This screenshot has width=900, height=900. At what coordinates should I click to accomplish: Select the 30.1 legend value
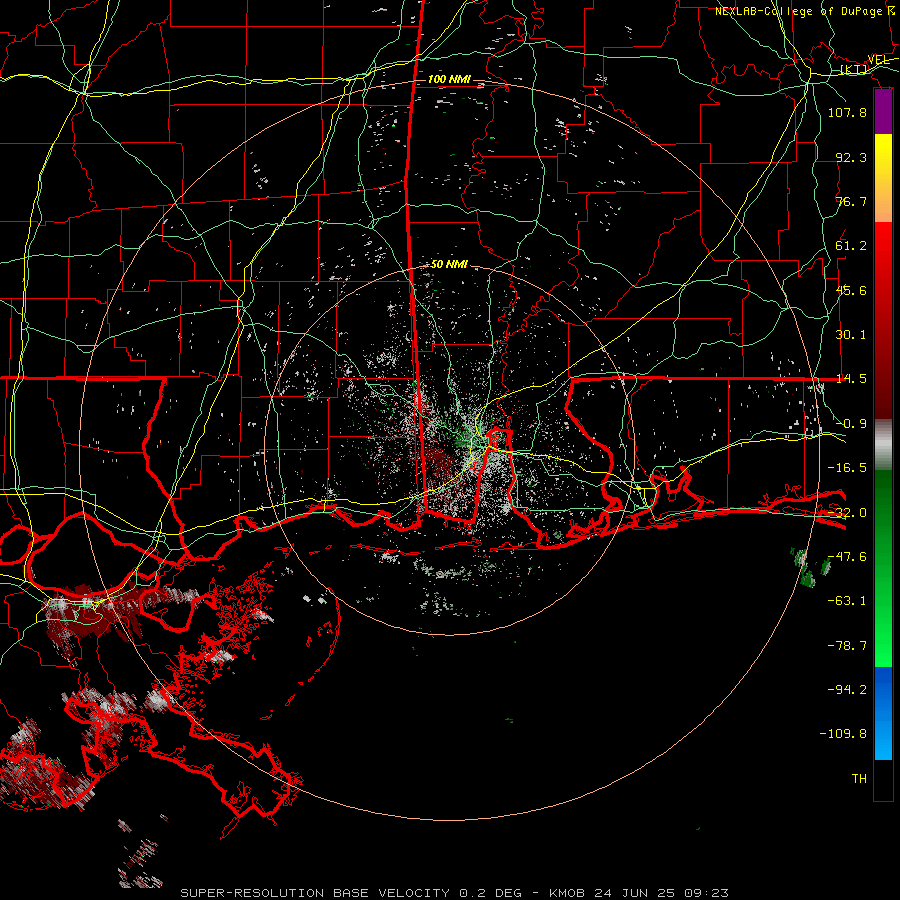(x=851, y=335)
